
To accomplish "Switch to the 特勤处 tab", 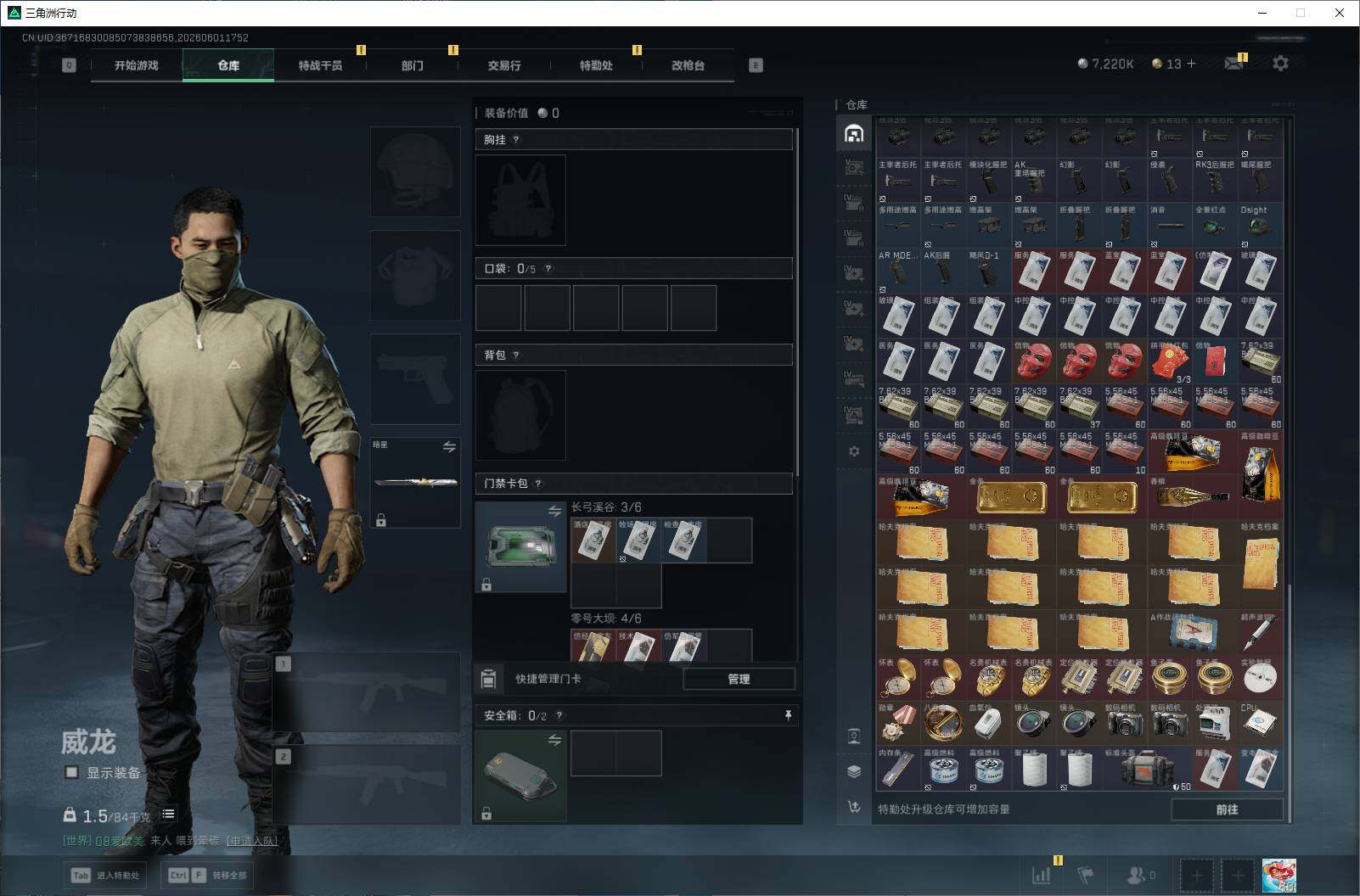I will click(x=596, y=65).
